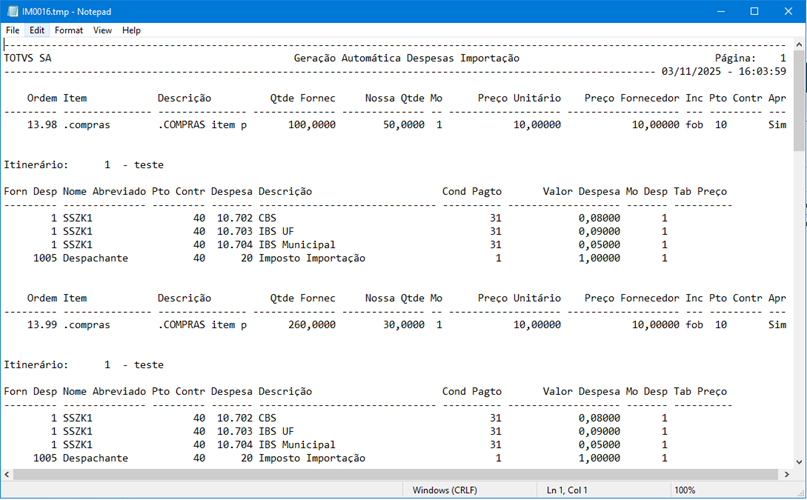Maximize the Notepad window
The height and width of the screenshot is (500, 807).
pos(754,11)
